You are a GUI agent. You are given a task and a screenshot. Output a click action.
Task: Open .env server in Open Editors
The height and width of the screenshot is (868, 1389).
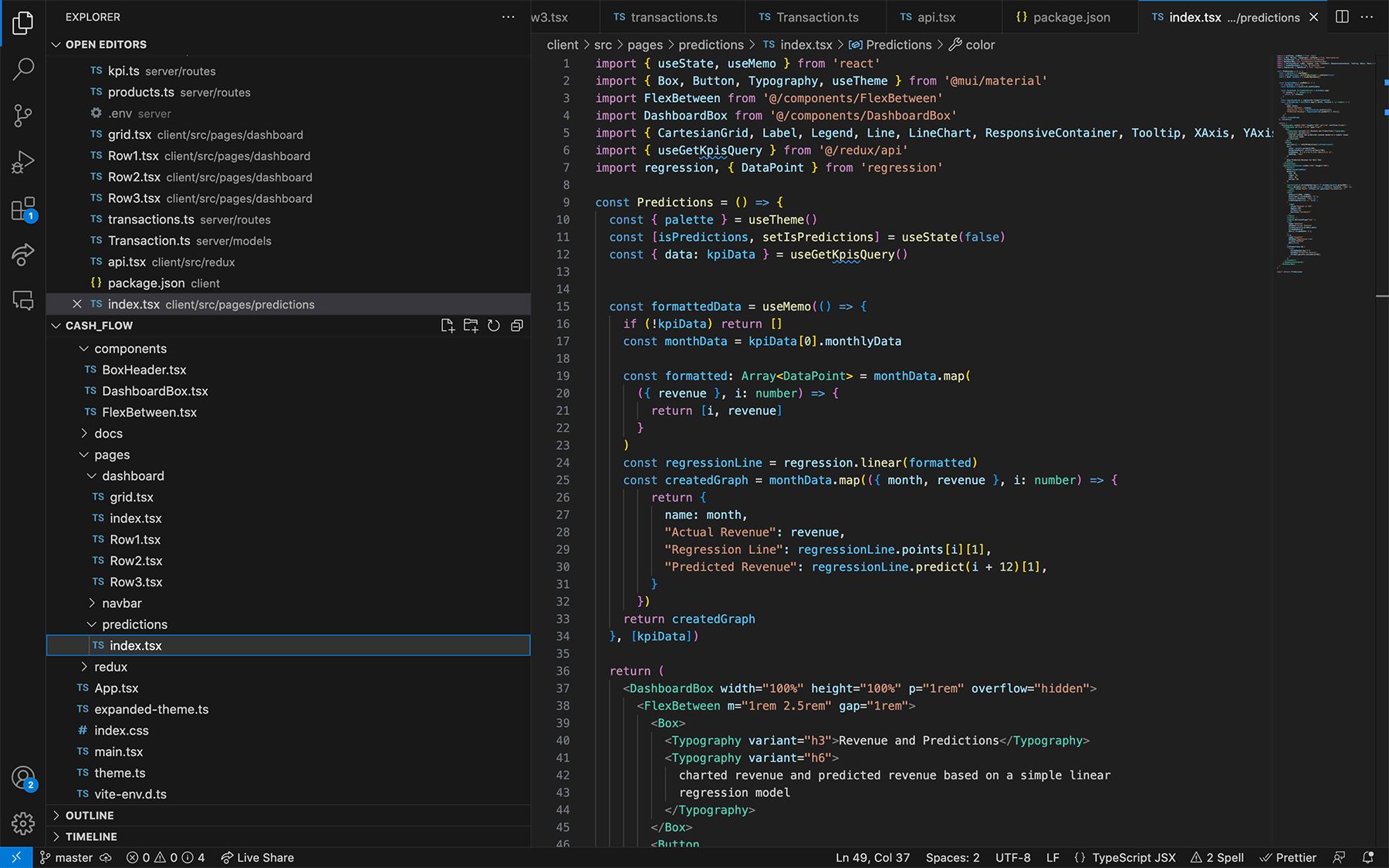tap(289, 113)
